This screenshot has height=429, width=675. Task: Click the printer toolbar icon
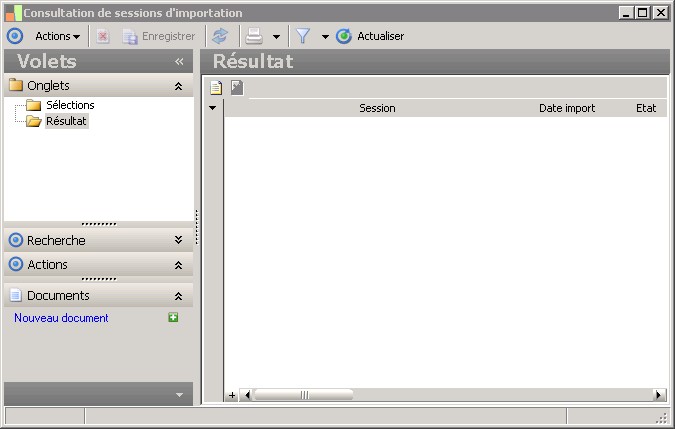(x=254, y=36)
